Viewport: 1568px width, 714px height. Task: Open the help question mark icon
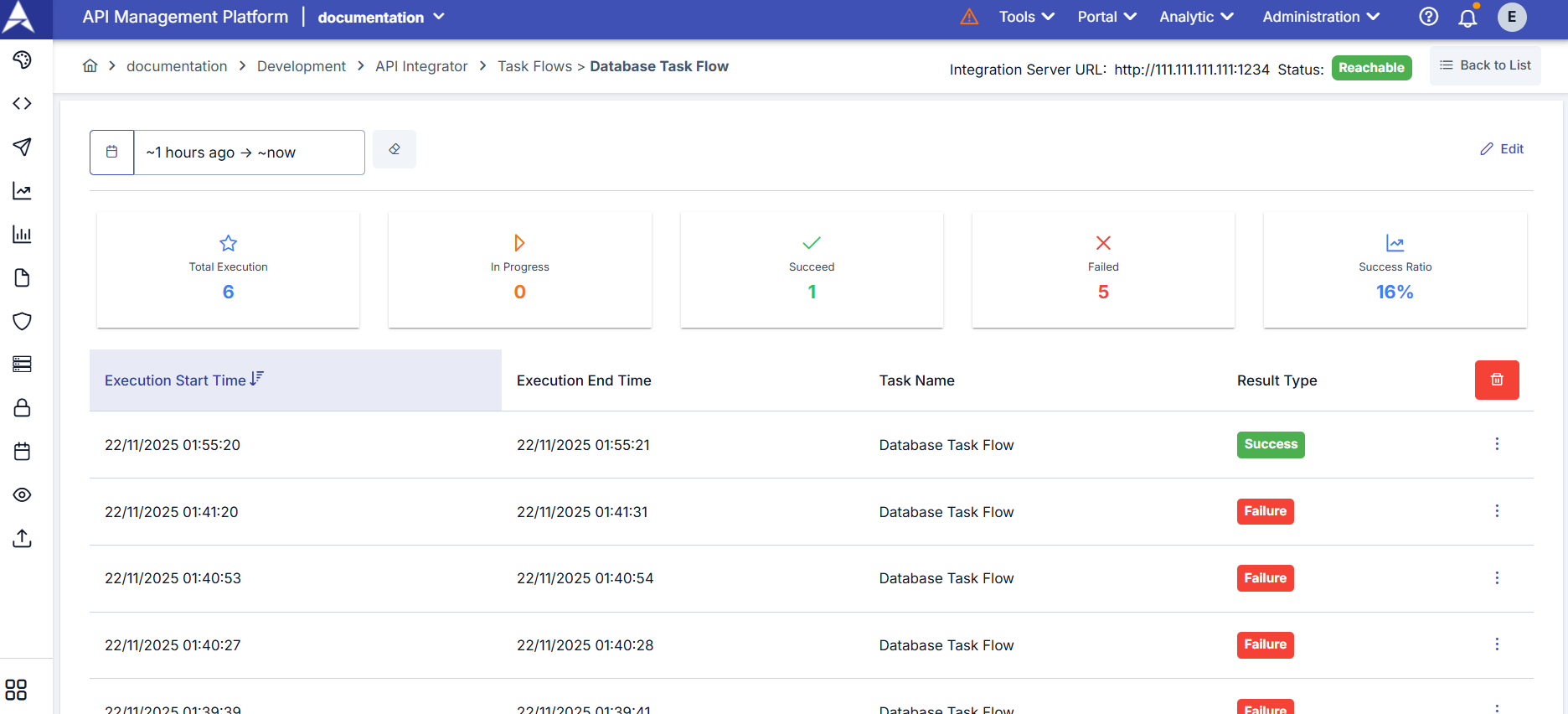pyautogui.click(x=1429, y=17)
